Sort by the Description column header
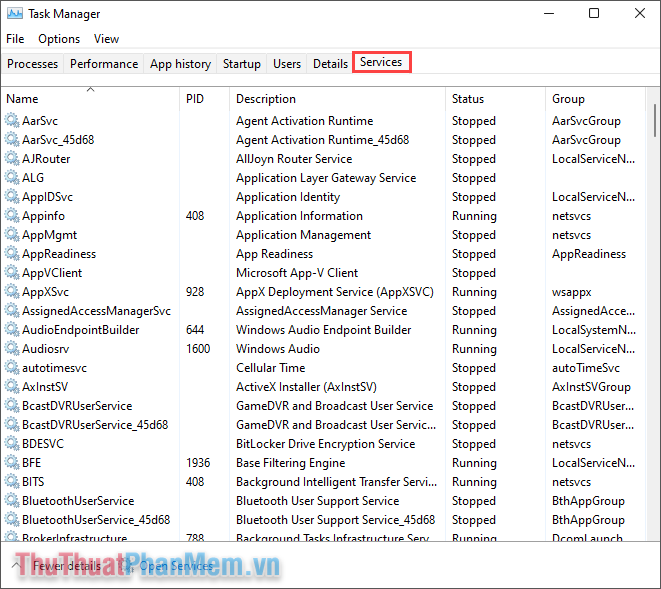661x589 pixels. pyautogui.click(x=337, y=99)
